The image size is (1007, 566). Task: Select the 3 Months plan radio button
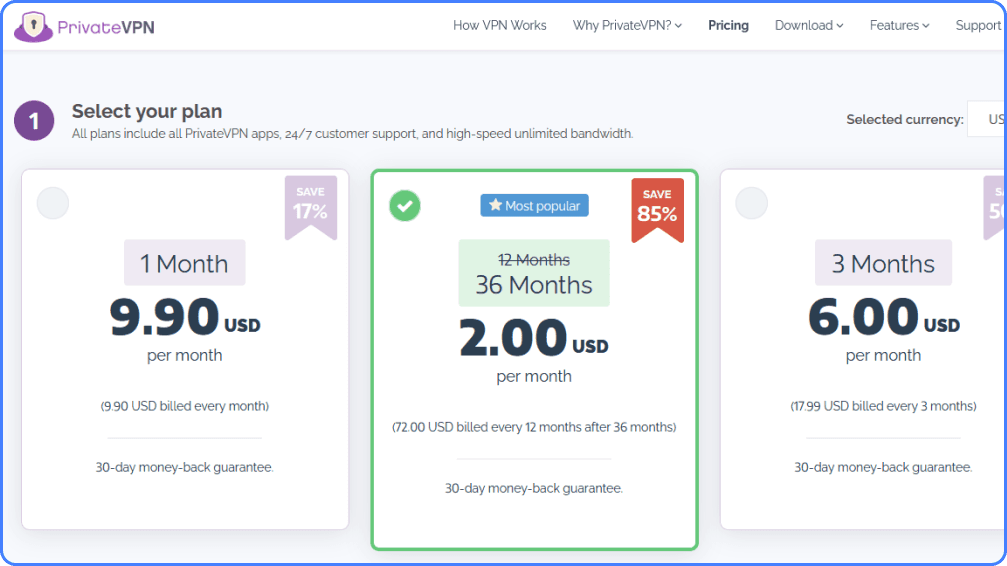(x=751, y=203)
